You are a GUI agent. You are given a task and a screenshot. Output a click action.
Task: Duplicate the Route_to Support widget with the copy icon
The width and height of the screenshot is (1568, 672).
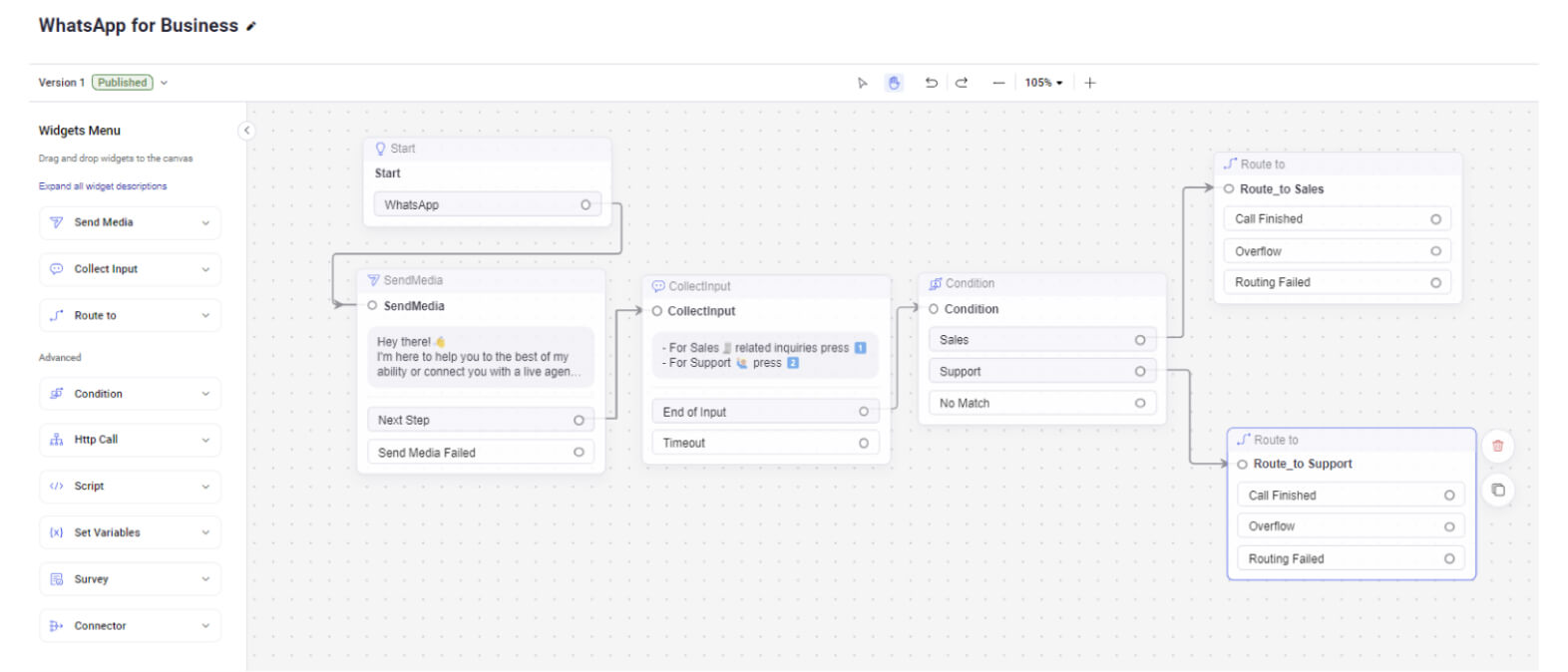click(x=1497, y=490)
